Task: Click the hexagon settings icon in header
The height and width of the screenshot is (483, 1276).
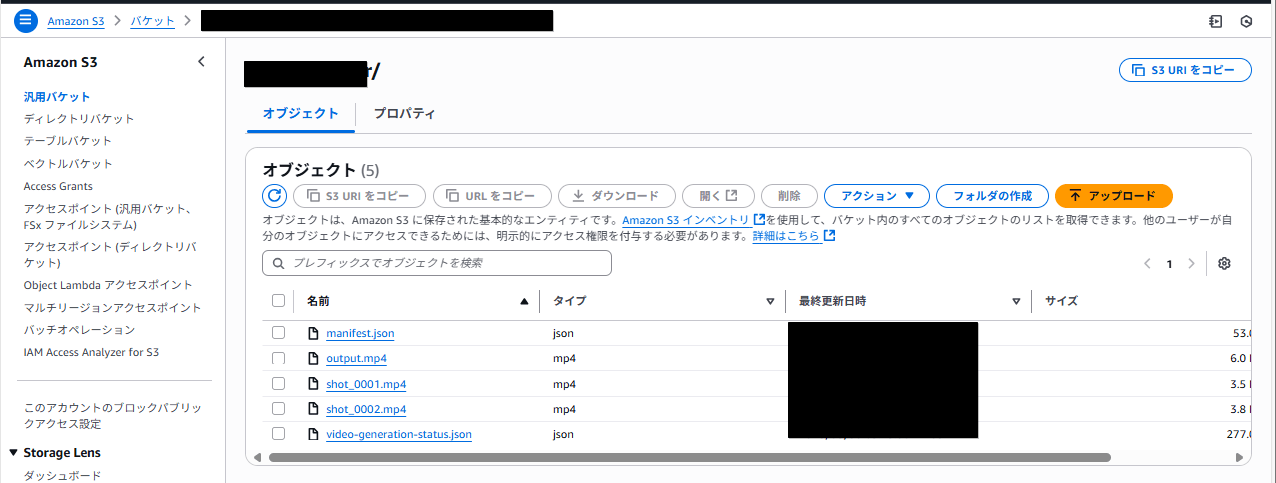Action: click(x=1246, y=21)
